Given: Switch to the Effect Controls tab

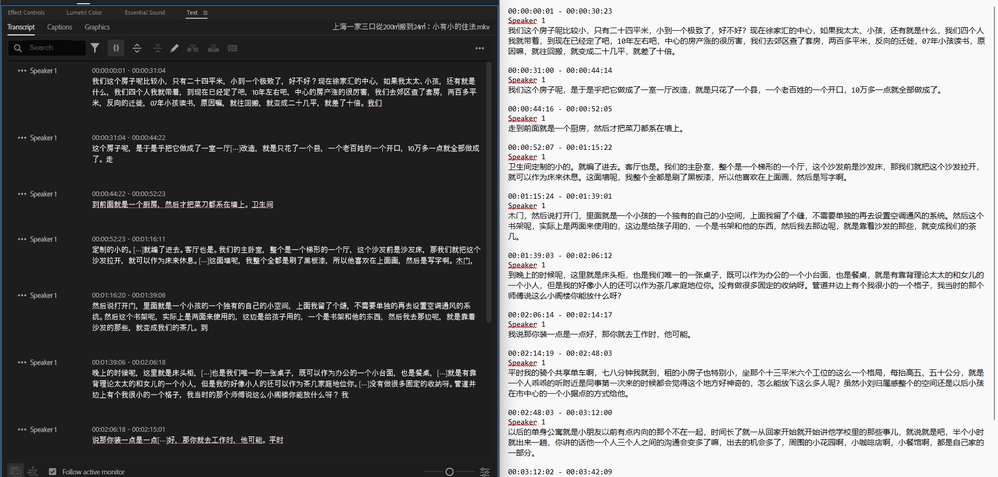Looking at the screenshot, I should pyautogui.click(x=26, y=13).
